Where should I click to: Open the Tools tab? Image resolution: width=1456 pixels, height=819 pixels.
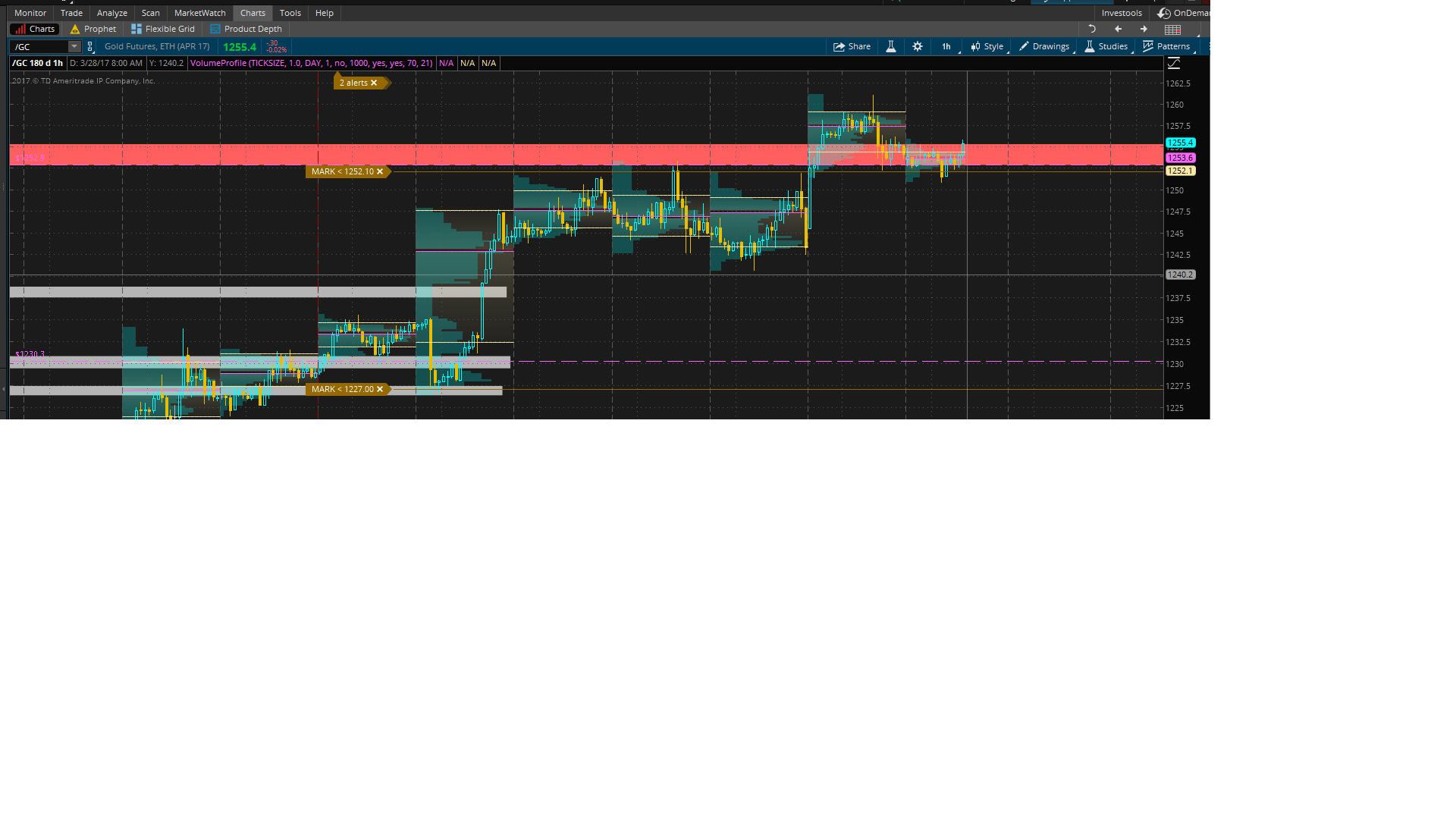pos(290,13)
